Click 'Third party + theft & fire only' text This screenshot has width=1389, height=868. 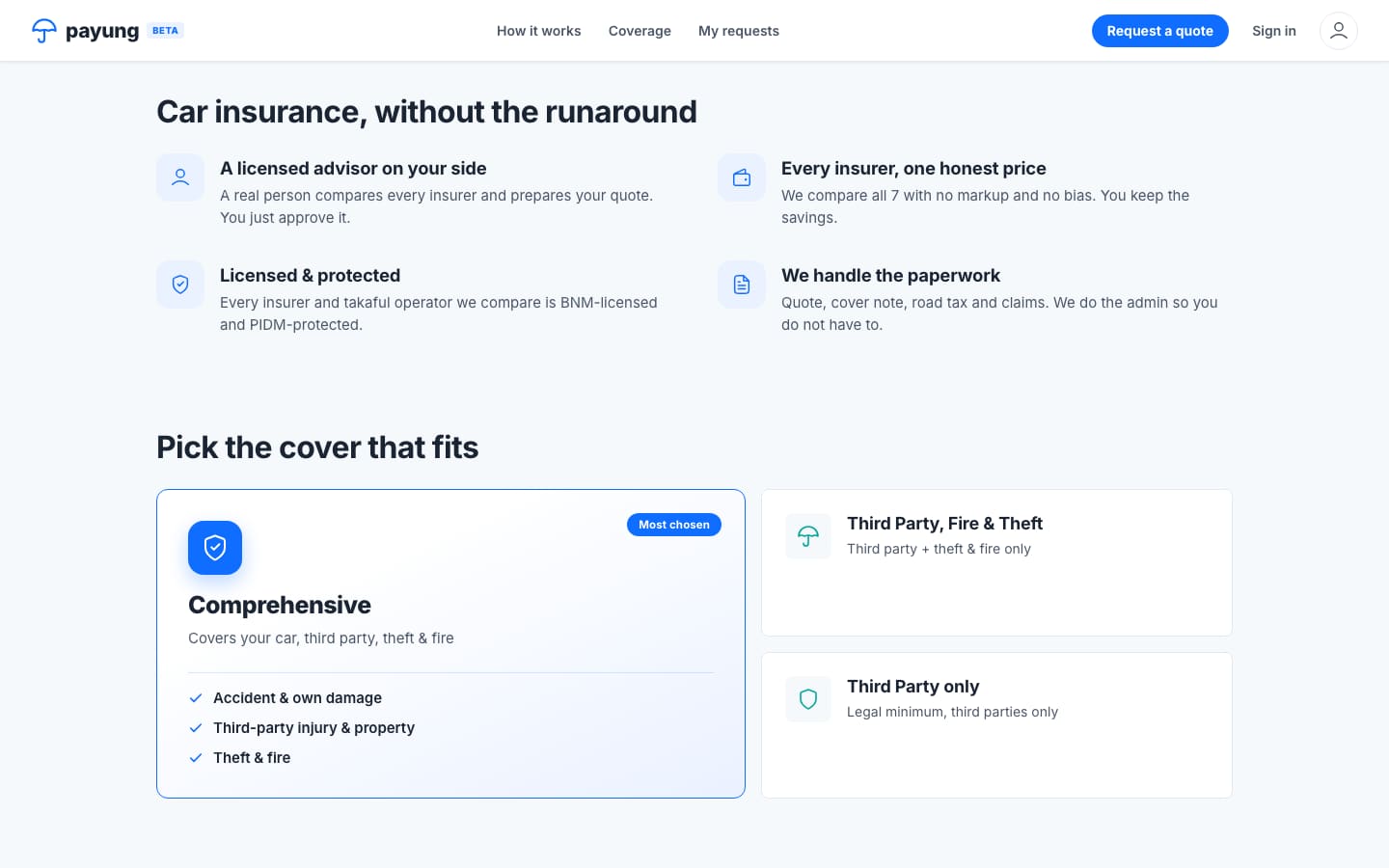click(939, 549)
